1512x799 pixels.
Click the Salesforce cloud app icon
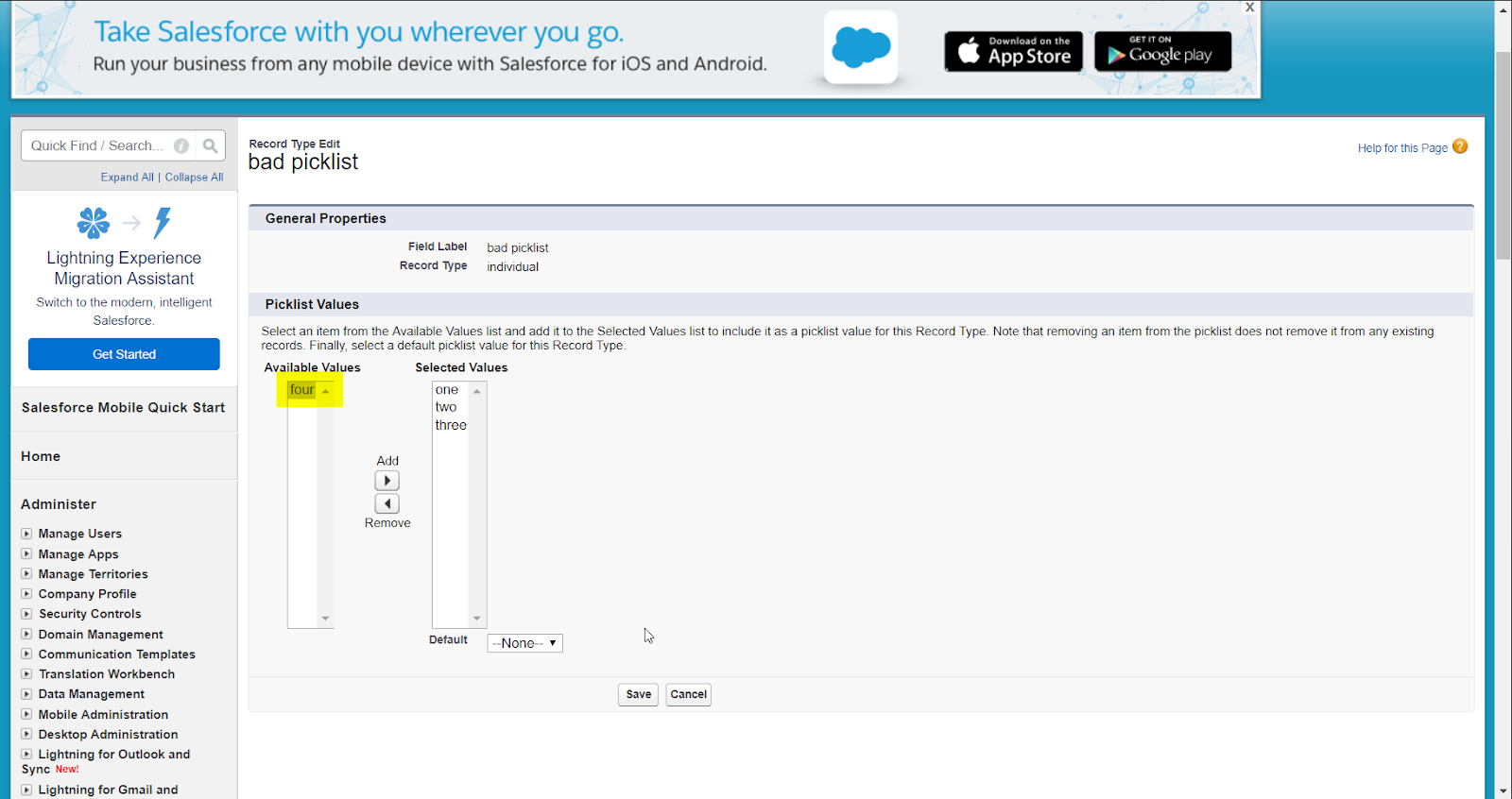pos(861,47)
